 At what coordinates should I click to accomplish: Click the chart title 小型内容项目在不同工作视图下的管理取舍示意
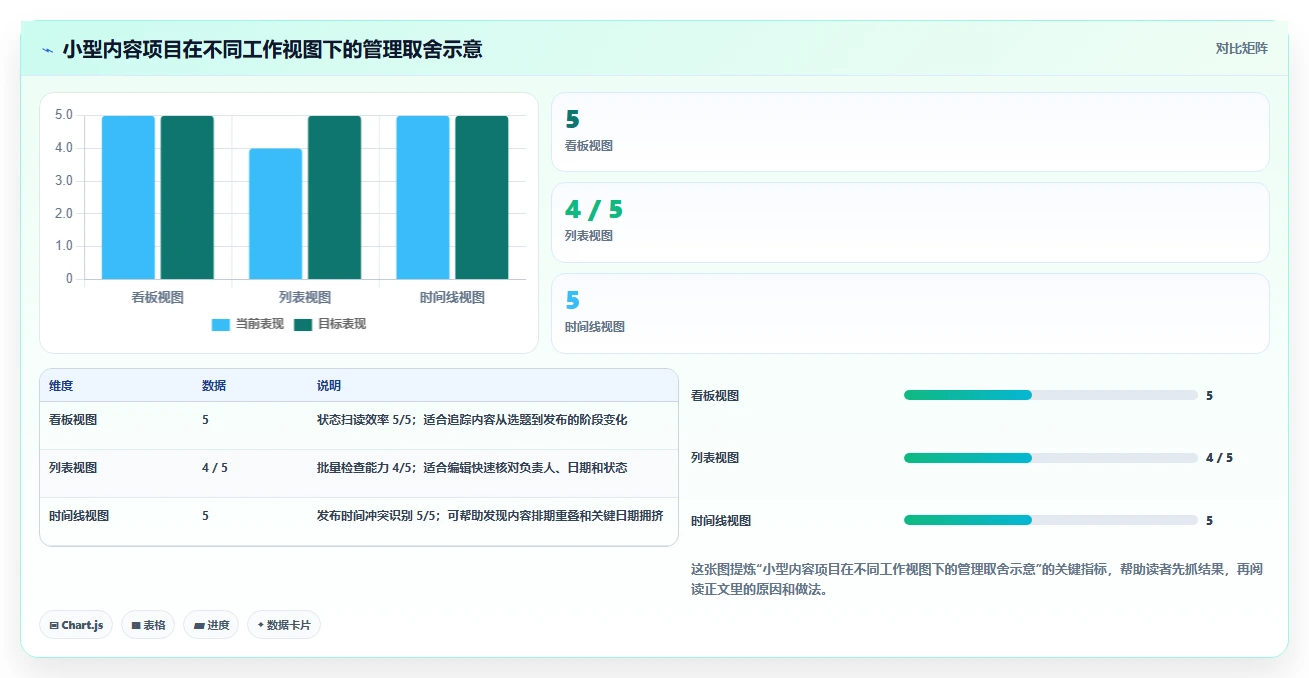click(x=272, y=49)
